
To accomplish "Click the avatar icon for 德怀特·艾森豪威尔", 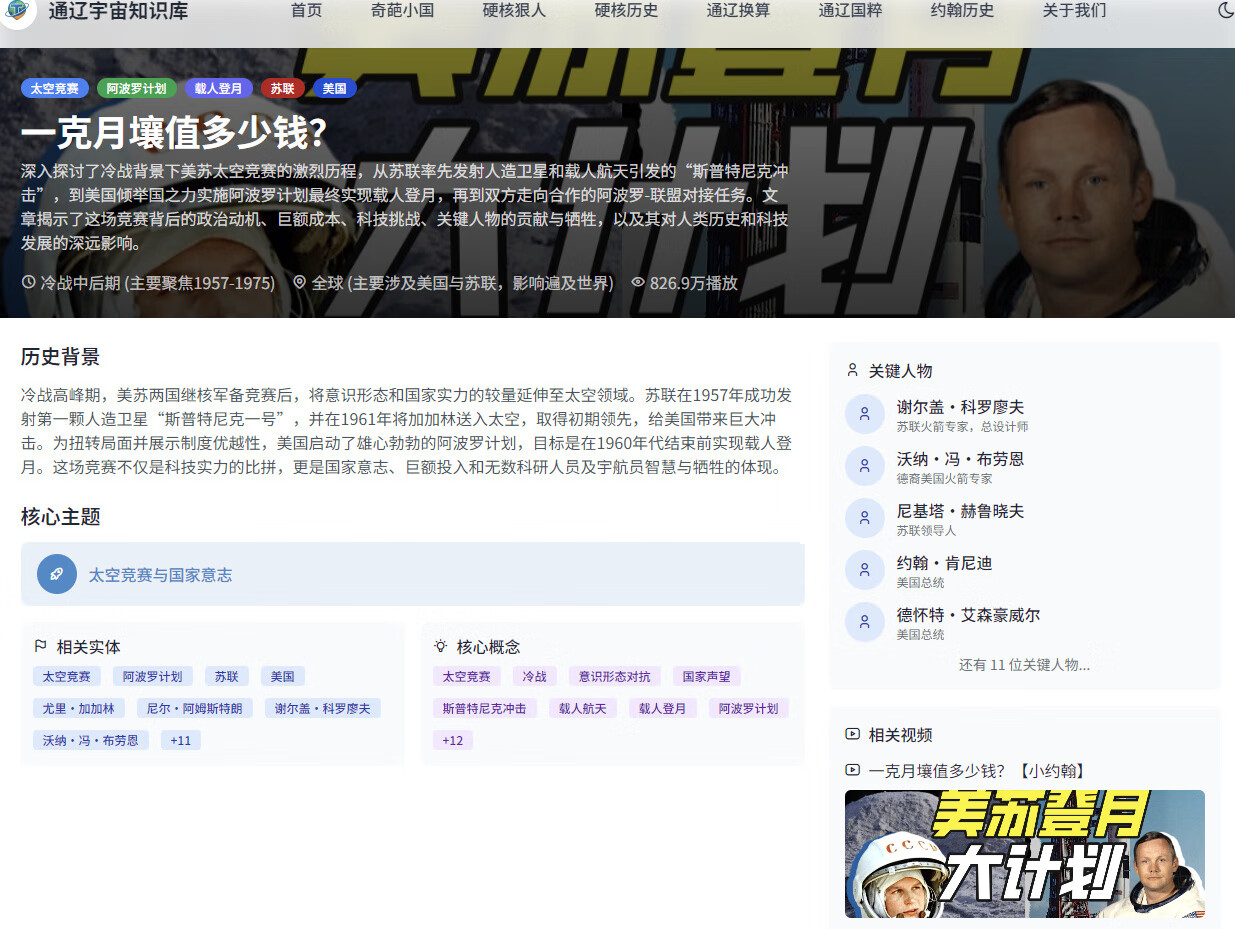I will coord(865,622).
